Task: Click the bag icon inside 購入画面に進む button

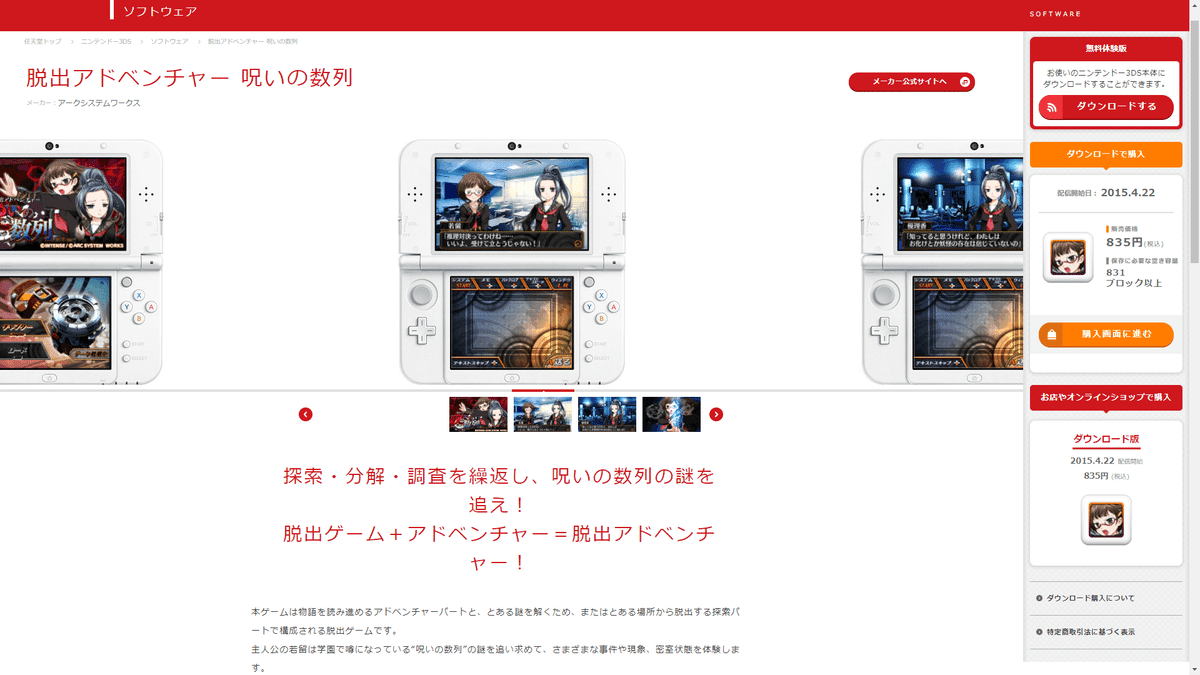Action: 1051,334
